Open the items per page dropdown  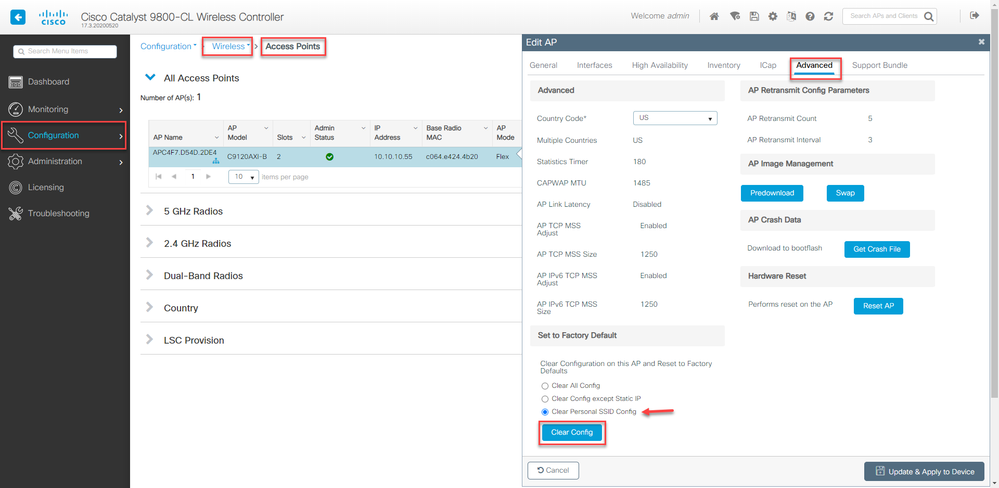243,177
